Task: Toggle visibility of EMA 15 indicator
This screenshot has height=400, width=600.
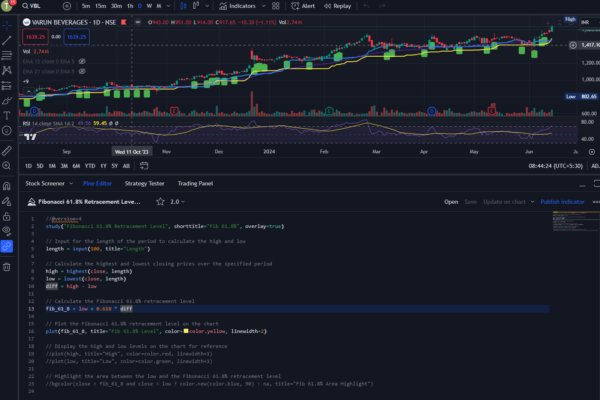Action: pos(82,61)
